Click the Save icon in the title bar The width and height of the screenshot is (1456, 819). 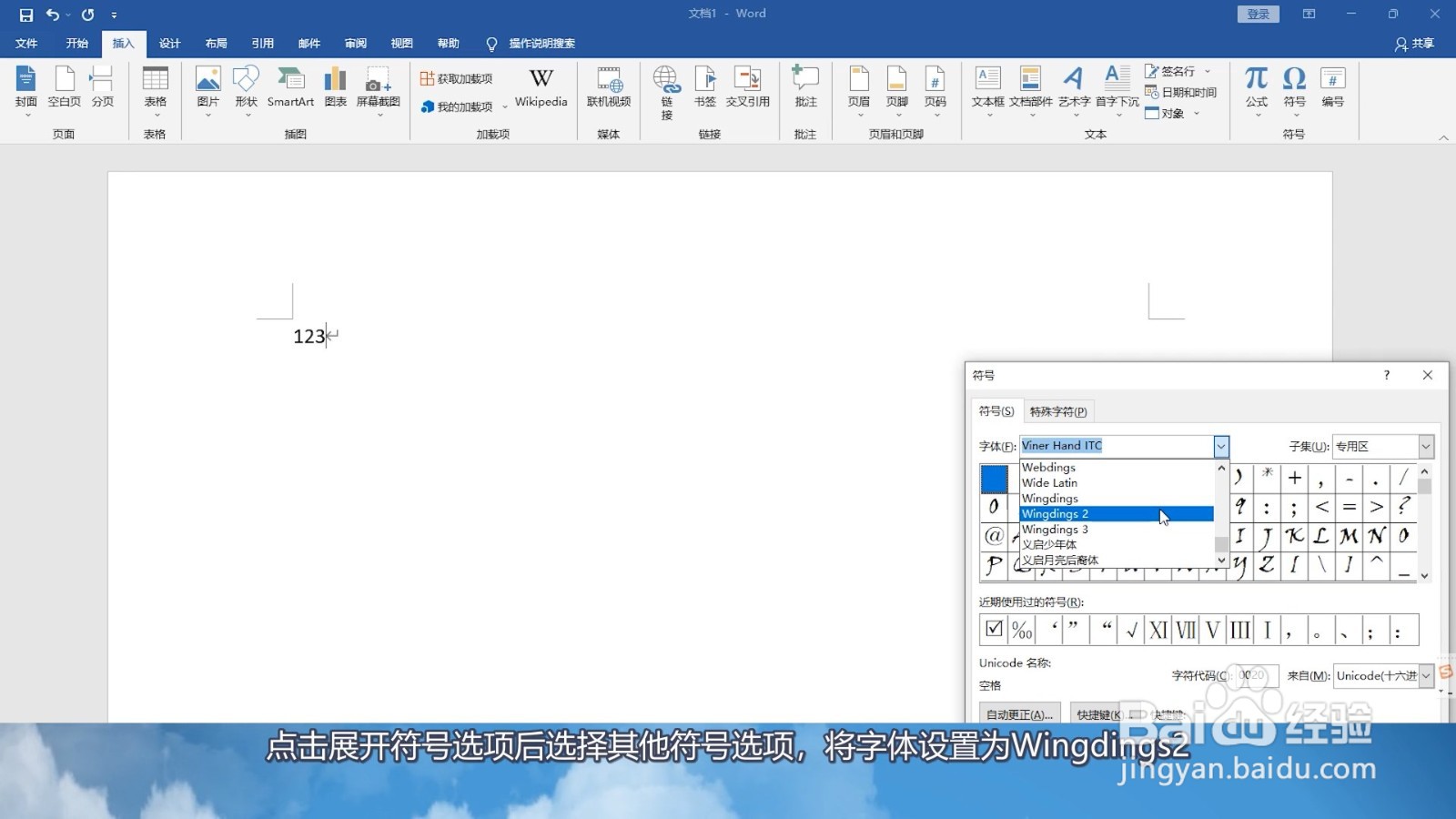pos(25,15)
